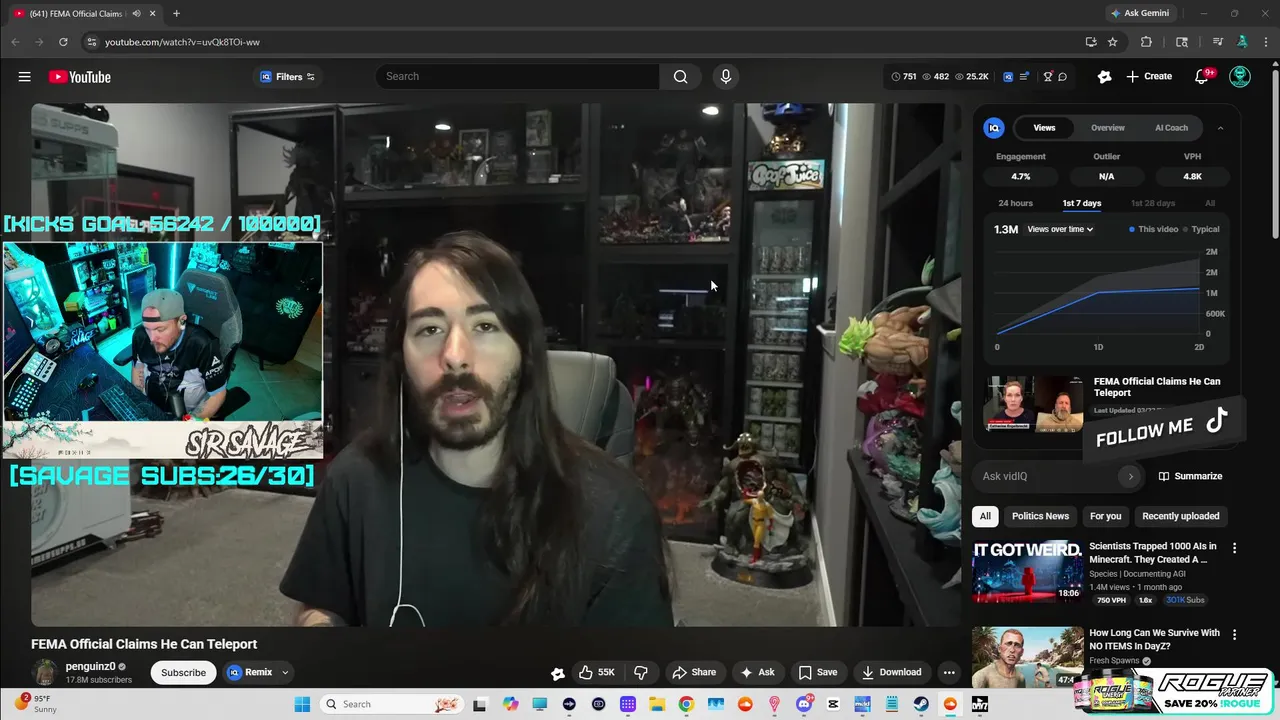1280x720 pixels.
Task: Download the video
Action: point(891,672)
